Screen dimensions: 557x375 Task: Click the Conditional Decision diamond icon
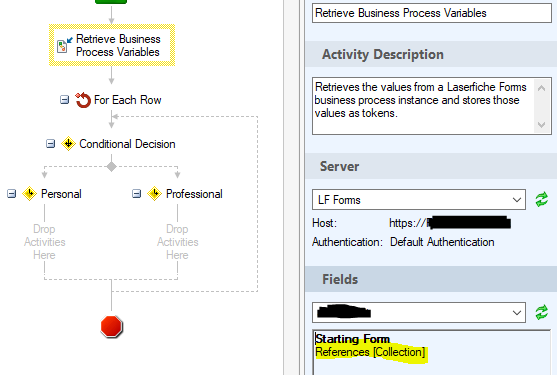pos(68,144)
